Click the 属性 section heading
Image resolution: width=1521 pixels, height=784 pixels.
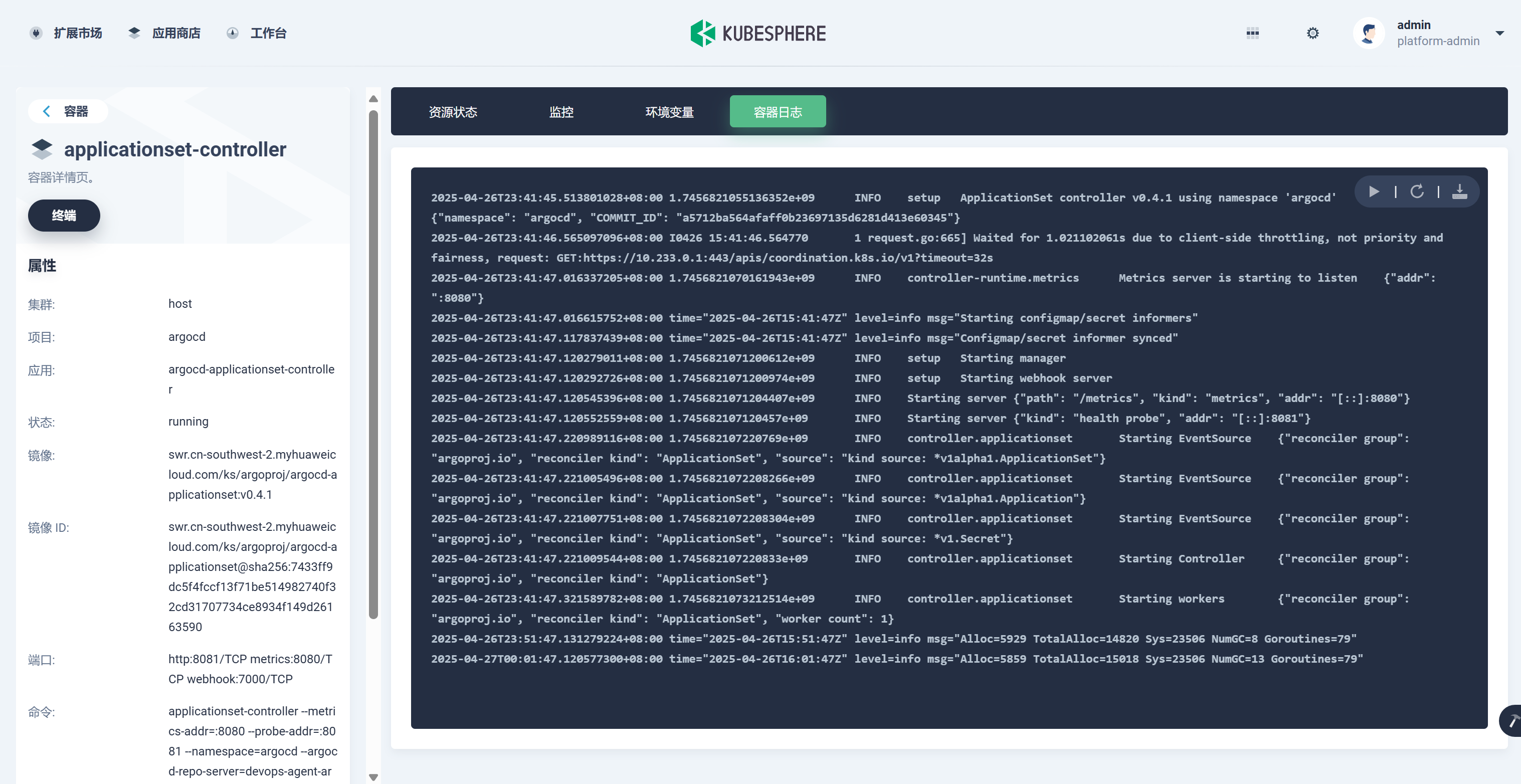(x=42, y=266)
